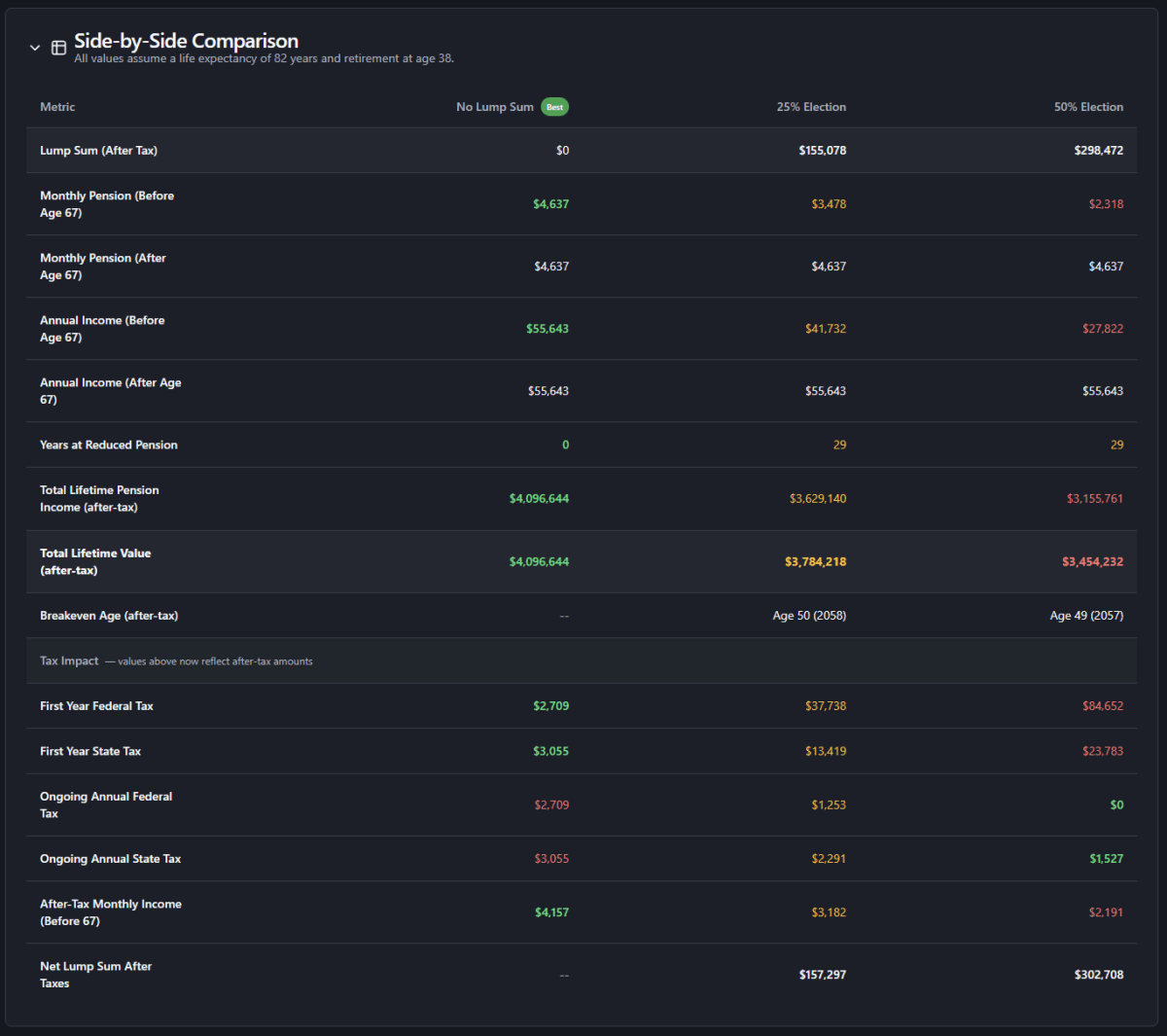Select the $41,732 annual income value
Screen dimensions: 1167x1036
(825, 329)
